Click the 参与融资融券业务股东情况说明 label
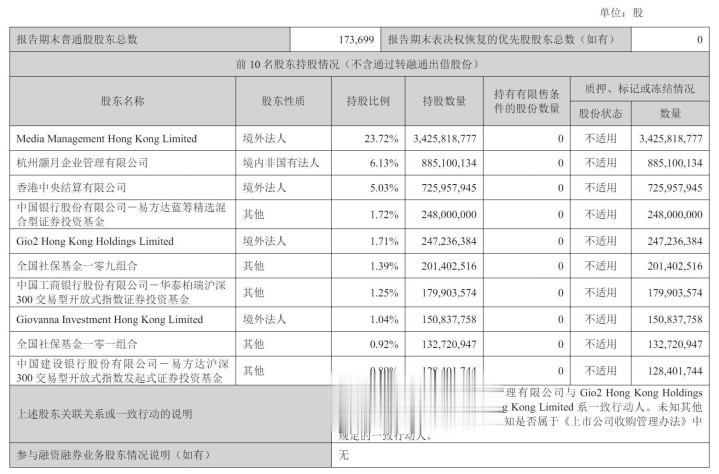719x474 pixels. [x=113, y=455]
